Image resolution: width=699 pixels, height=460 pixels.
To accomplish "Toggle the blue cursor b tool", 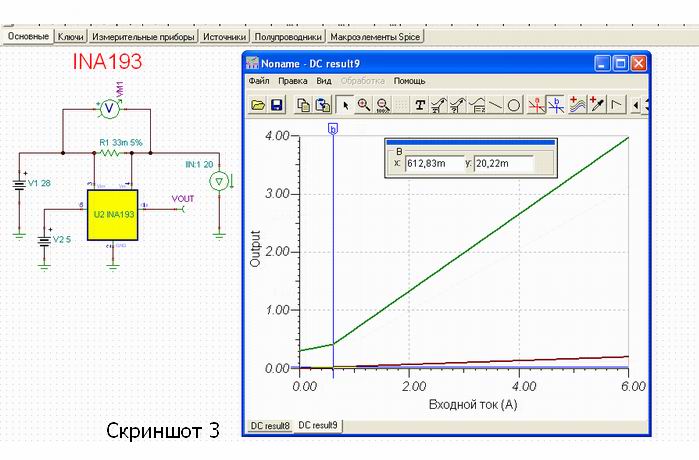I will tap(556, 105).
